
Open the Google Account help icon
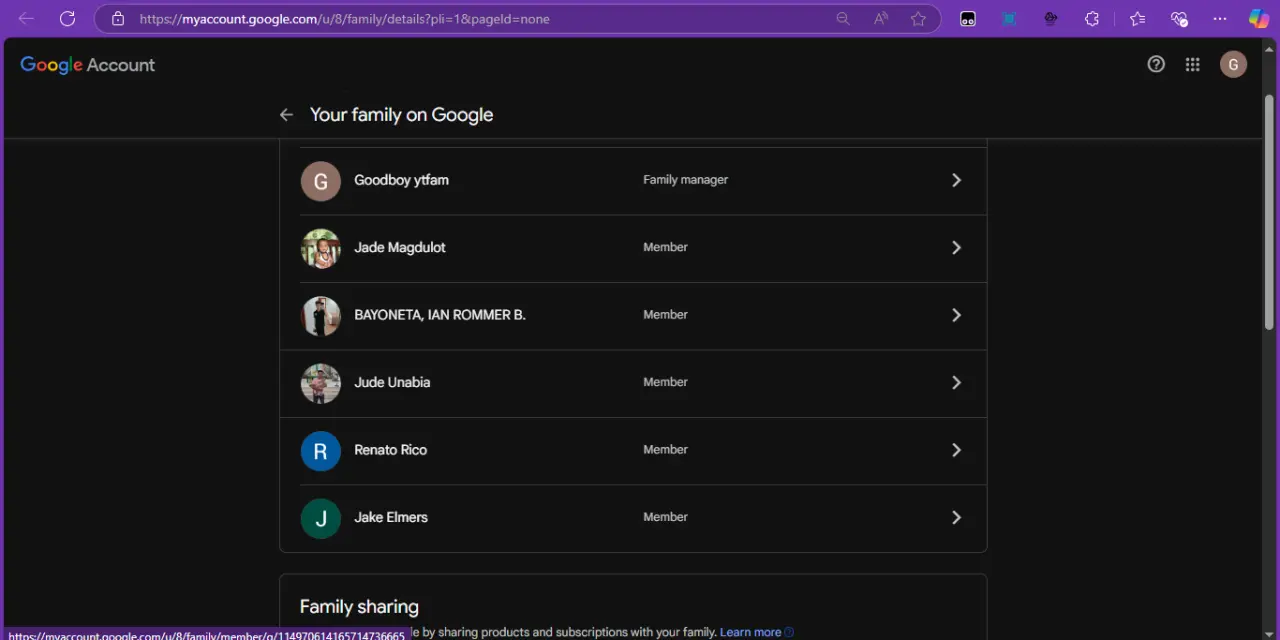(1156, 65)
